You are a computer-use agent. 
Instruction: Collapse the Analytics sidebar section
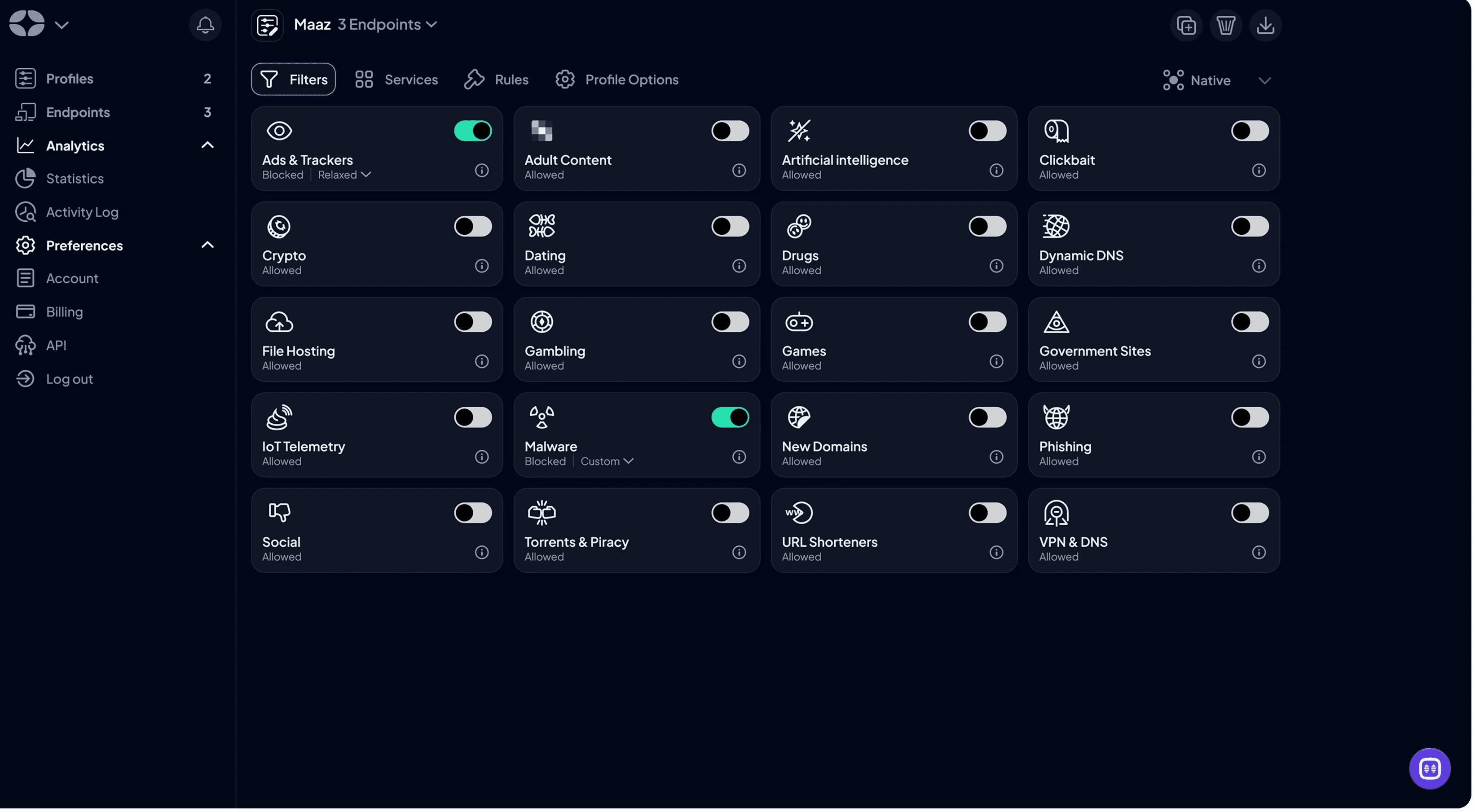pyautogui.click(x=207, y=145)
